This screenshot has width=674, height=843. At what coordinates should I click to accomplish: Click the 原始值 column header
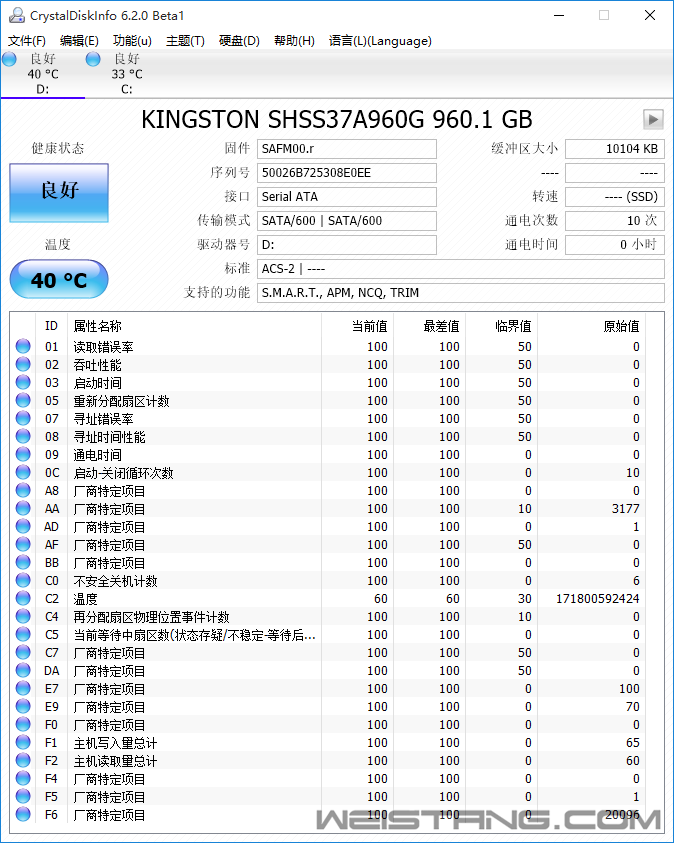[592, 326]
